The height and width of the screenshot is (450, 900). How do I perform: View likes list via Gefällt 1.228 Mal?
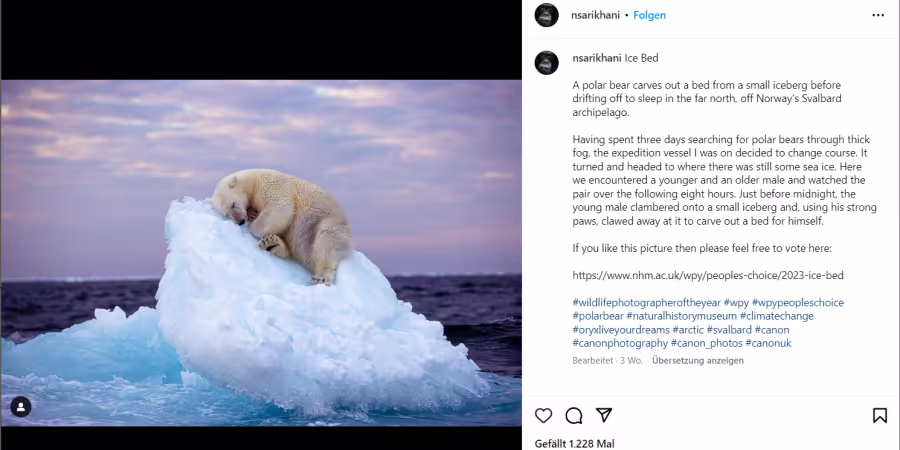[x=574, y=444]
